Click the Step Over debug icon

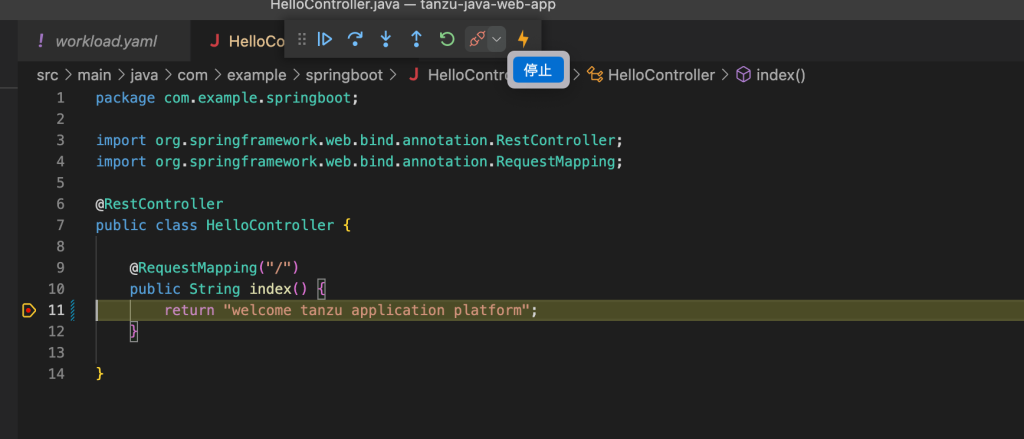pyautogui.click(x=355, y=39)
